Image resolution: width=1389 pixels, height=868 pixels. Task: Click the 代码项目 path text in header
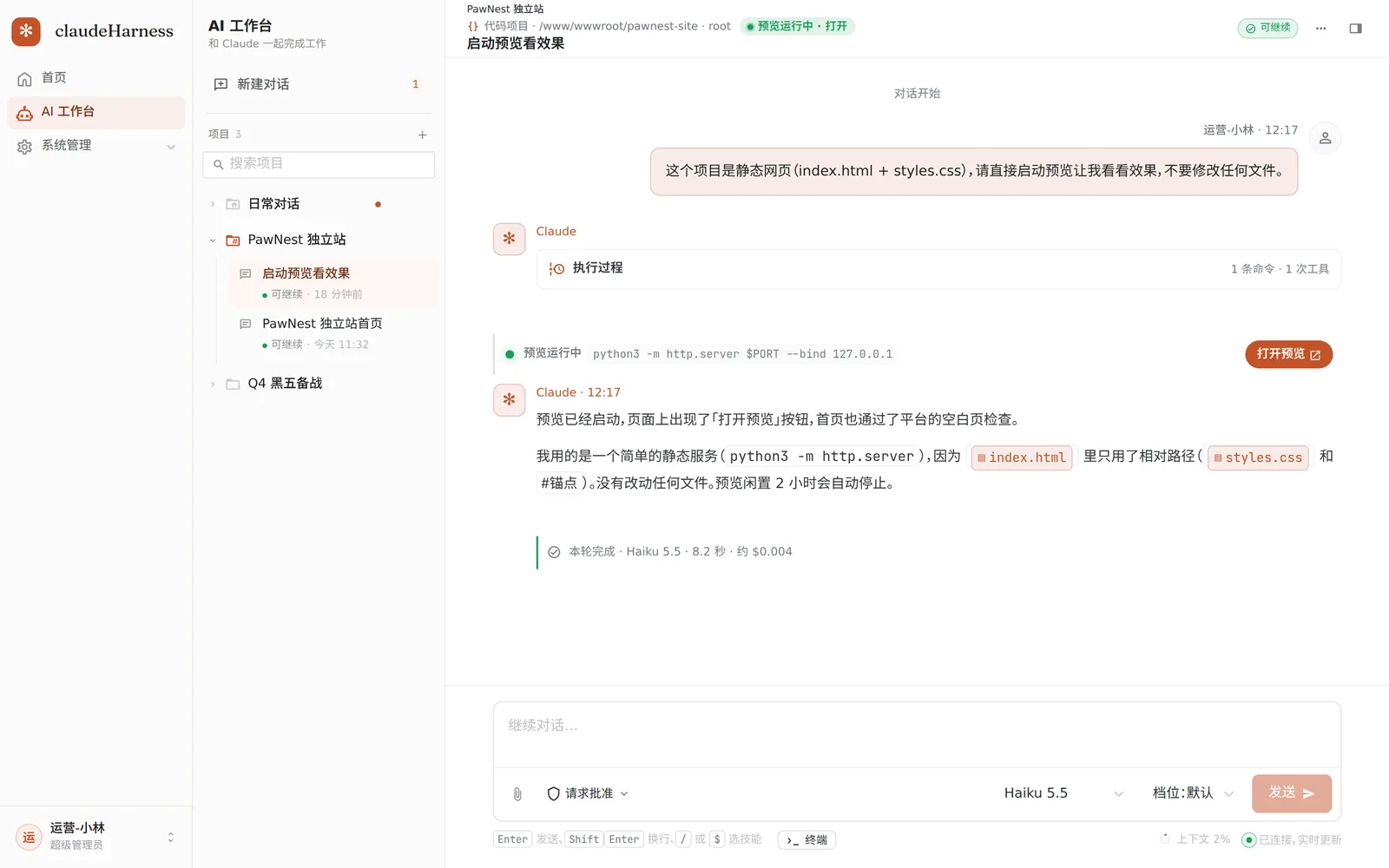pyautogui.click(x=607, y=26)
